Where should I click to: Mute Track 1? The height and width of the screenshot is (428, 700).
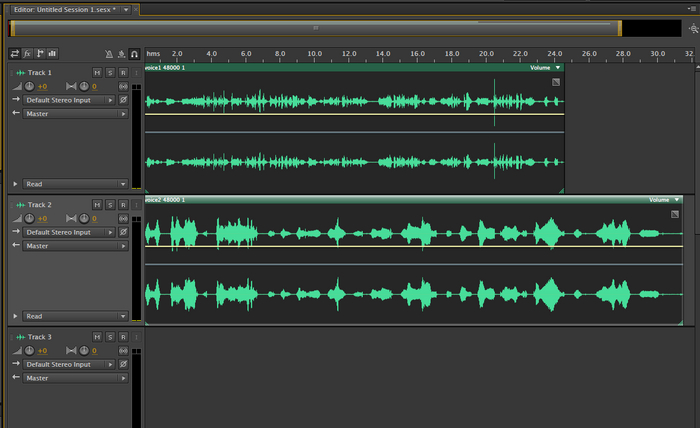pyautogui.click(x=97, y=73)
